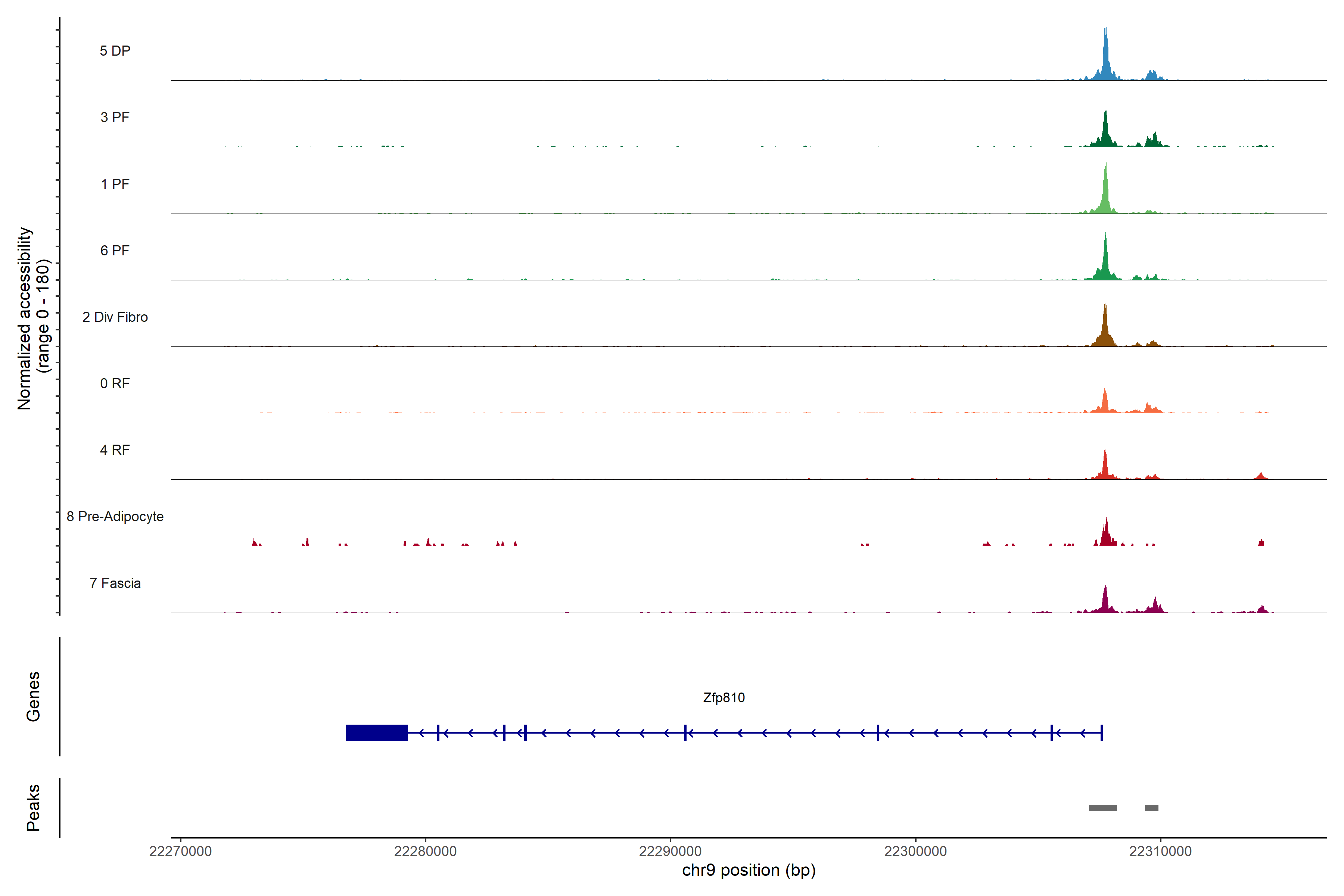Click the smaller gray peak bar
The height and width of the screenshot is (896, 1344).
coord(1151,808)
